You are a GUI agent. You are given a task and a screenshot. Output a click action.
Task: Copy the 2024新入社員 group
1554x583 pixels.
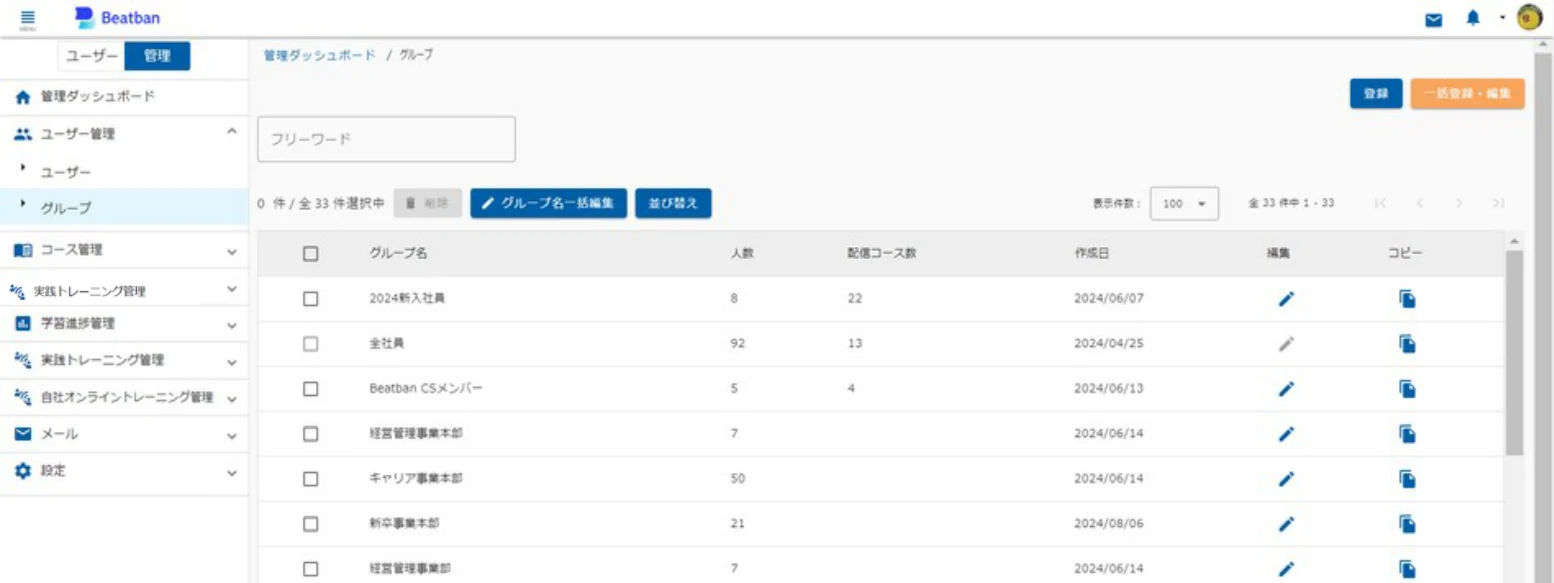(1407, 298)
